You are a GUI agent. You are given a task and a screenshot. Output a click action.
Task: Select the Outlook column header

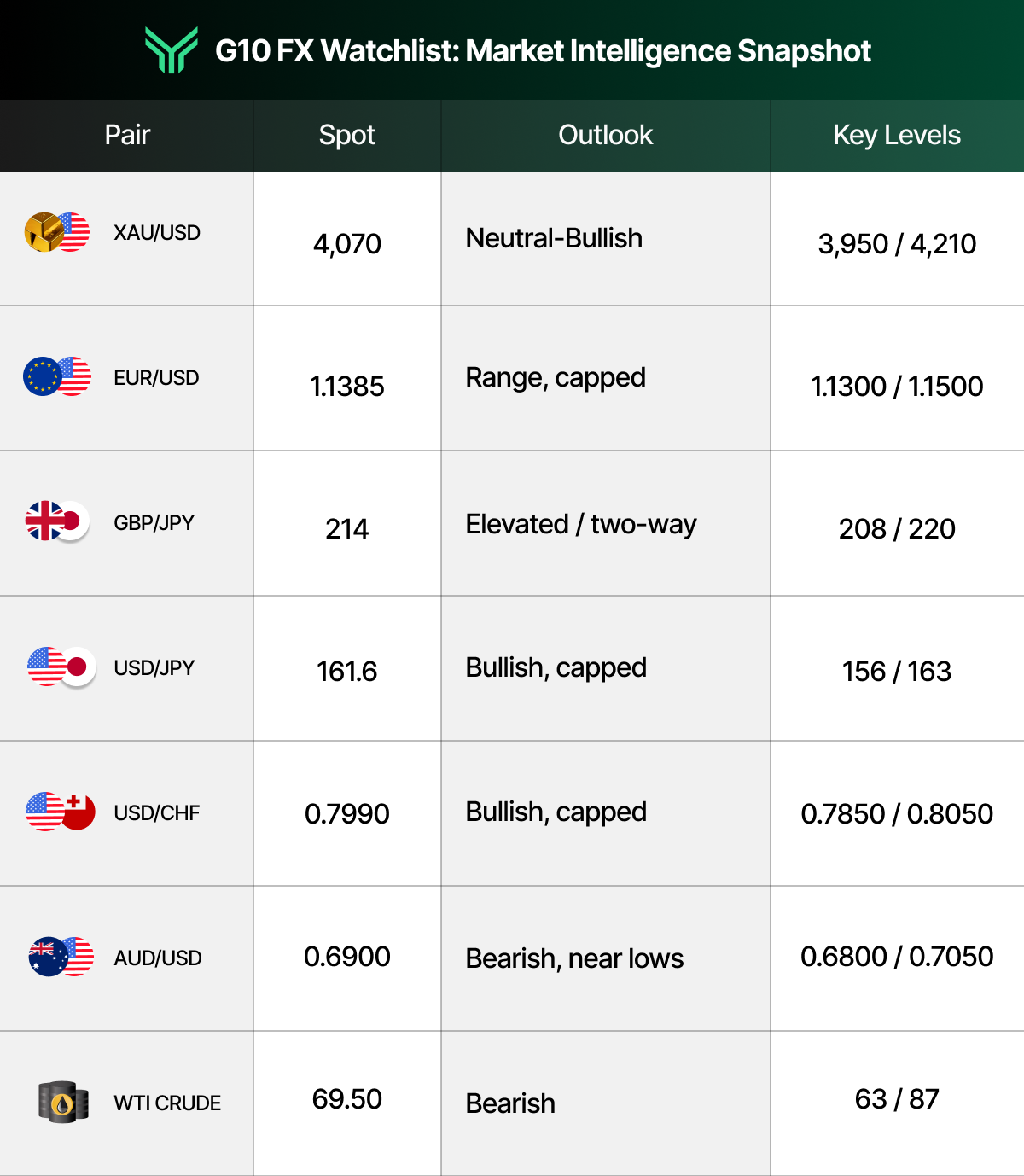click(x=605, y=135)
